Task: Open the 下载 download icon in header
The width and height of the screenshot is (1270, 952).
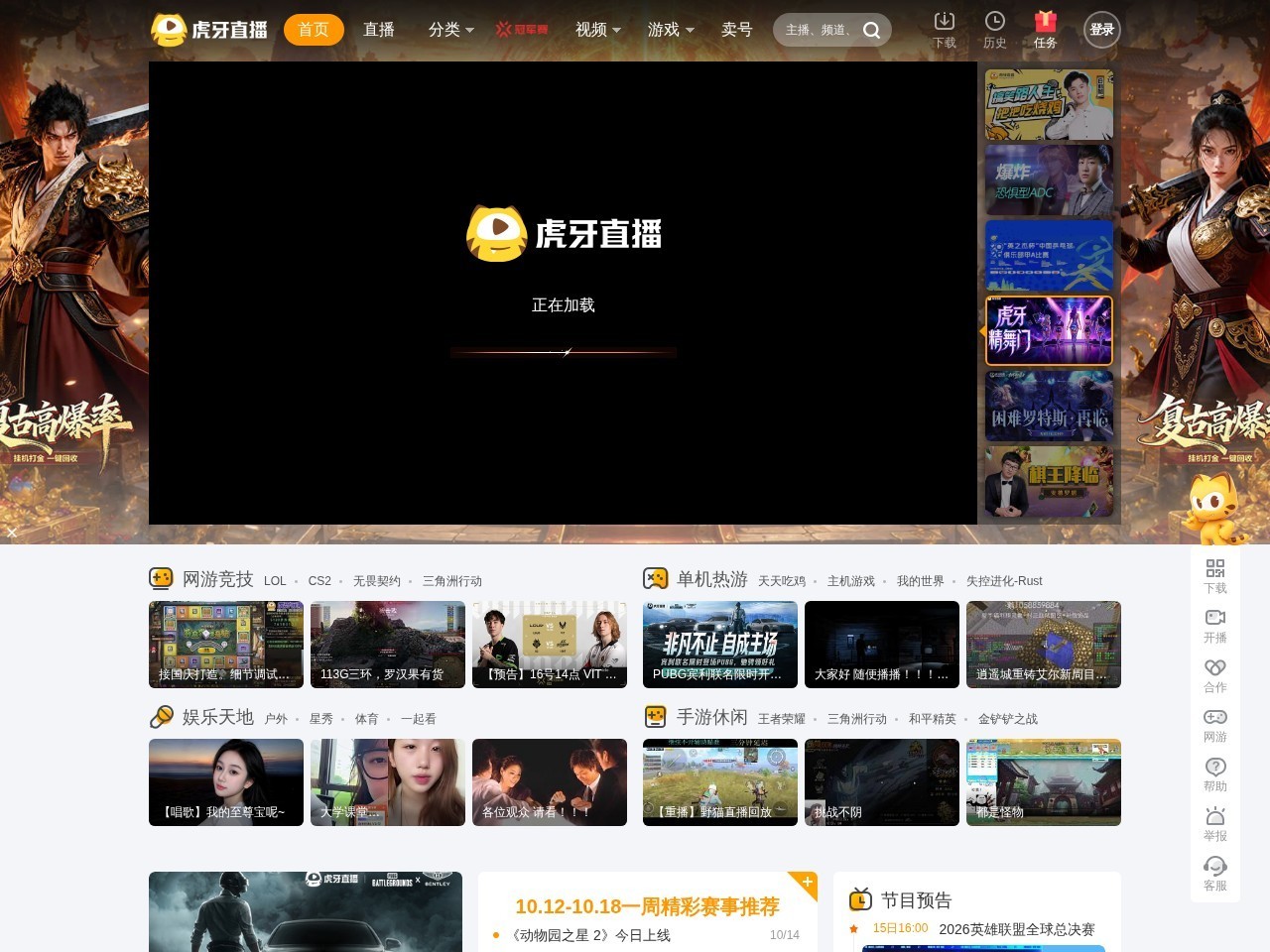Action: [945, 30]
